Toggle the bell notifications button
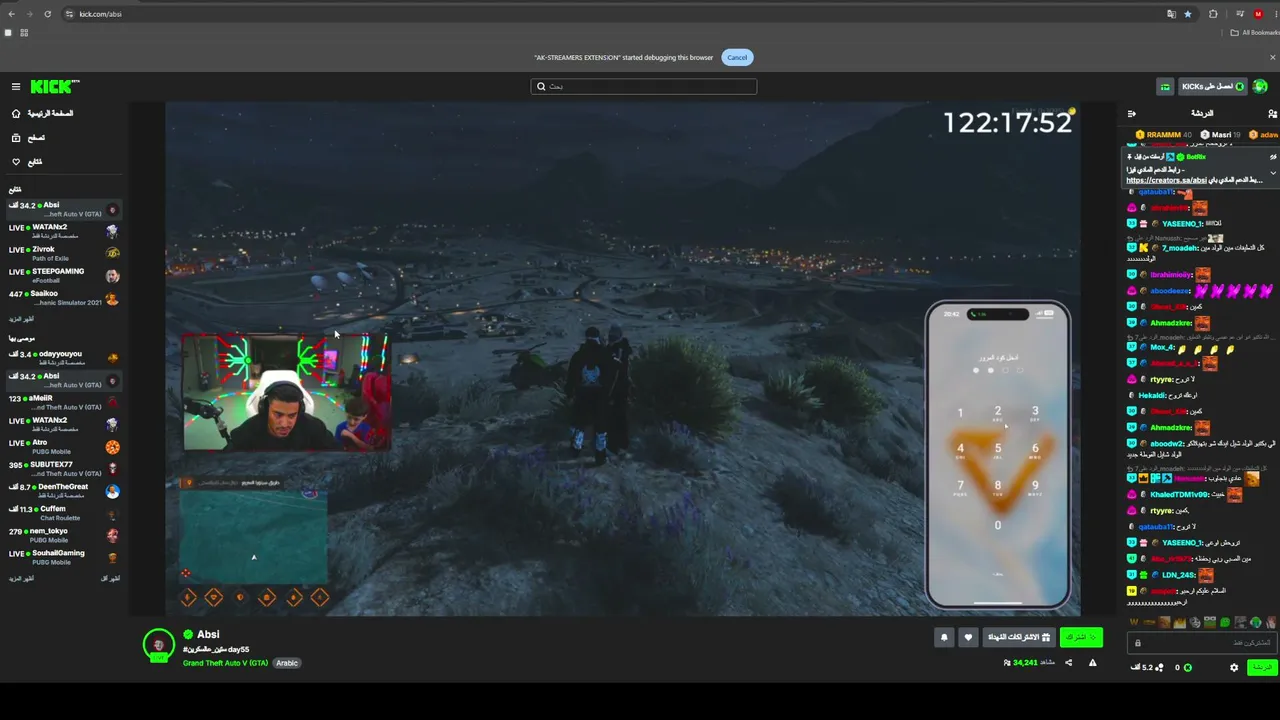The image size is (1280, 720). tap(944, 637)
